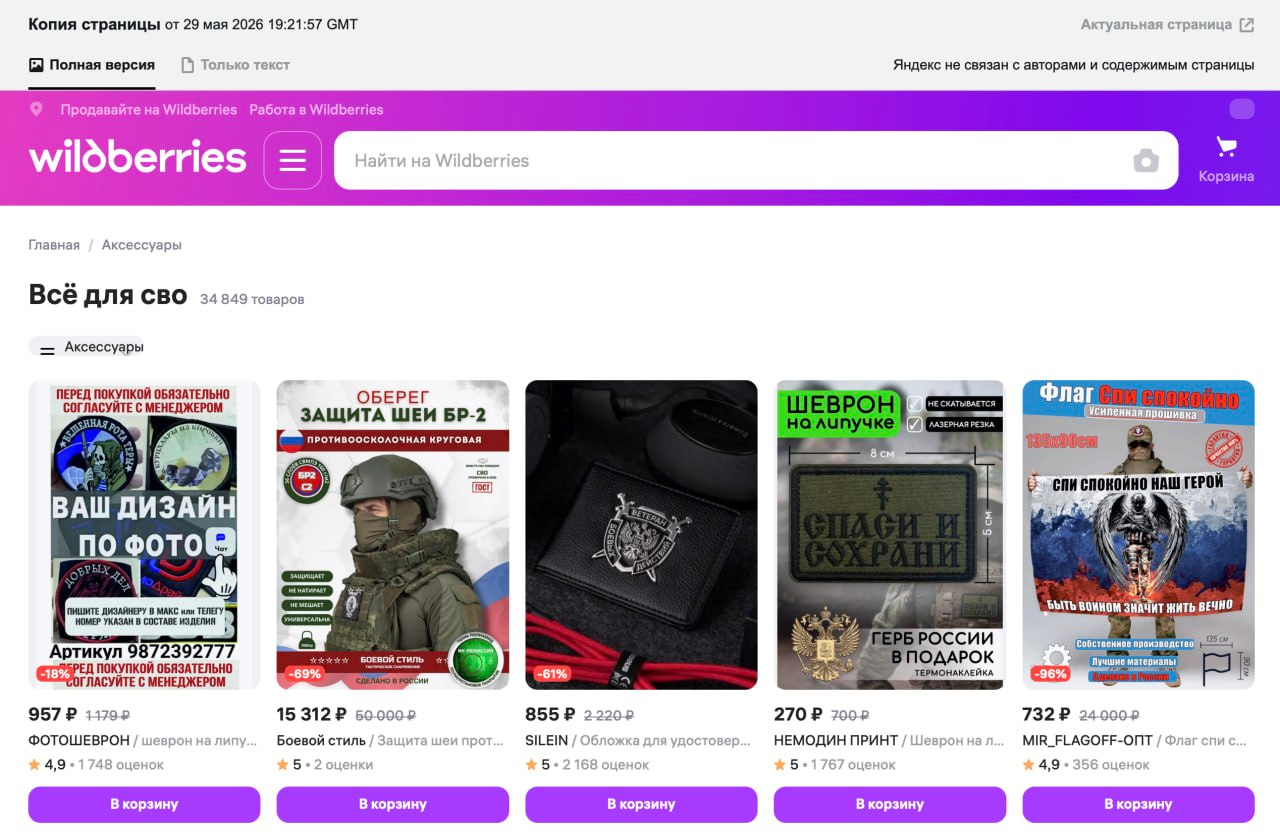The width and height of the screenshot is (1280, 836).
Task: Click the -96% discount badge
Action: (x=1050, y=674)
